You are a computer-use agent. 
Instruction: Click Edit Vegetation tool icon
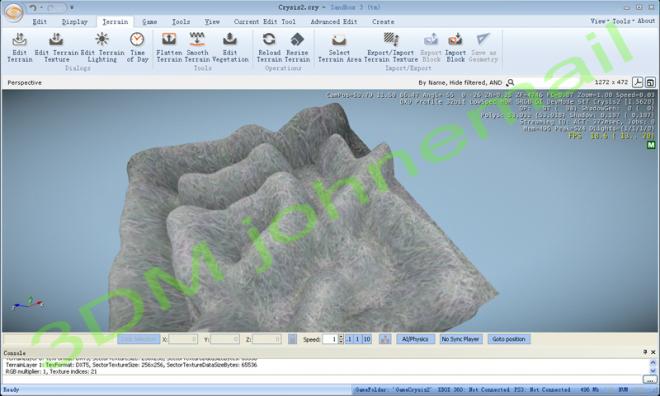pyautogui.click(x=230, y=40)
